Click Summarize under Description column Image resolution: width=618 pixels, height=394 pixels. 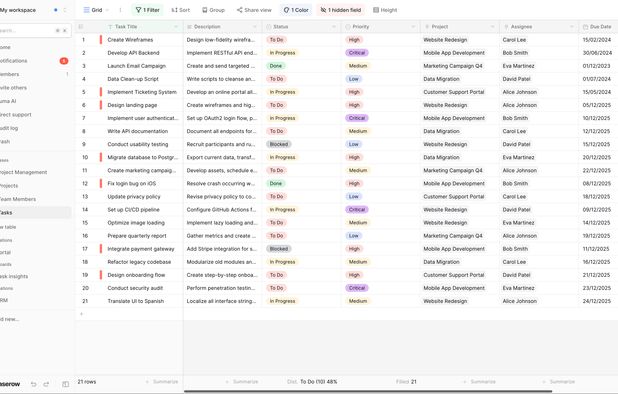click(242, 382)
